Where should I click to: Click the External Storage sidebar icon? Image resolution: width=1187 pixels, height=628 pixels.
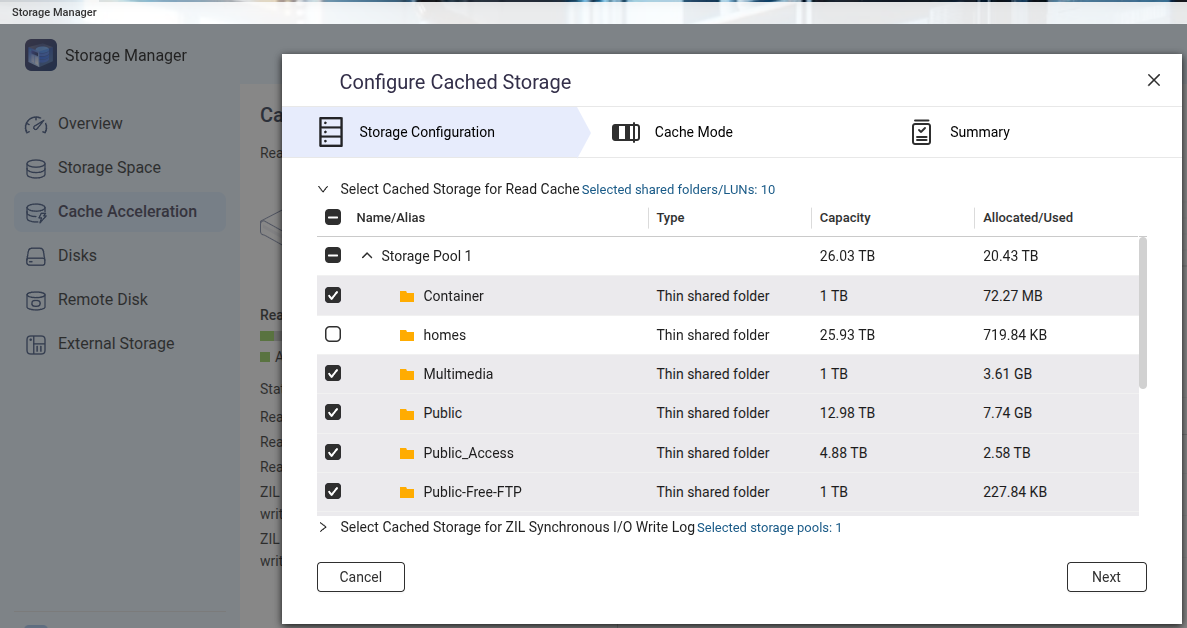coord(36,344)
